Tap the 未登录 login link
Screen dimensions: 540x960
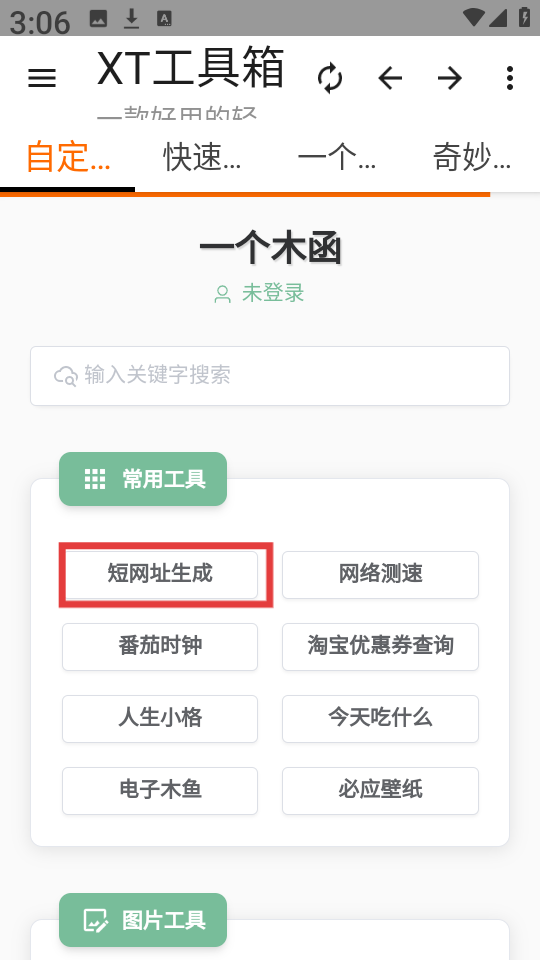(273, 293)
